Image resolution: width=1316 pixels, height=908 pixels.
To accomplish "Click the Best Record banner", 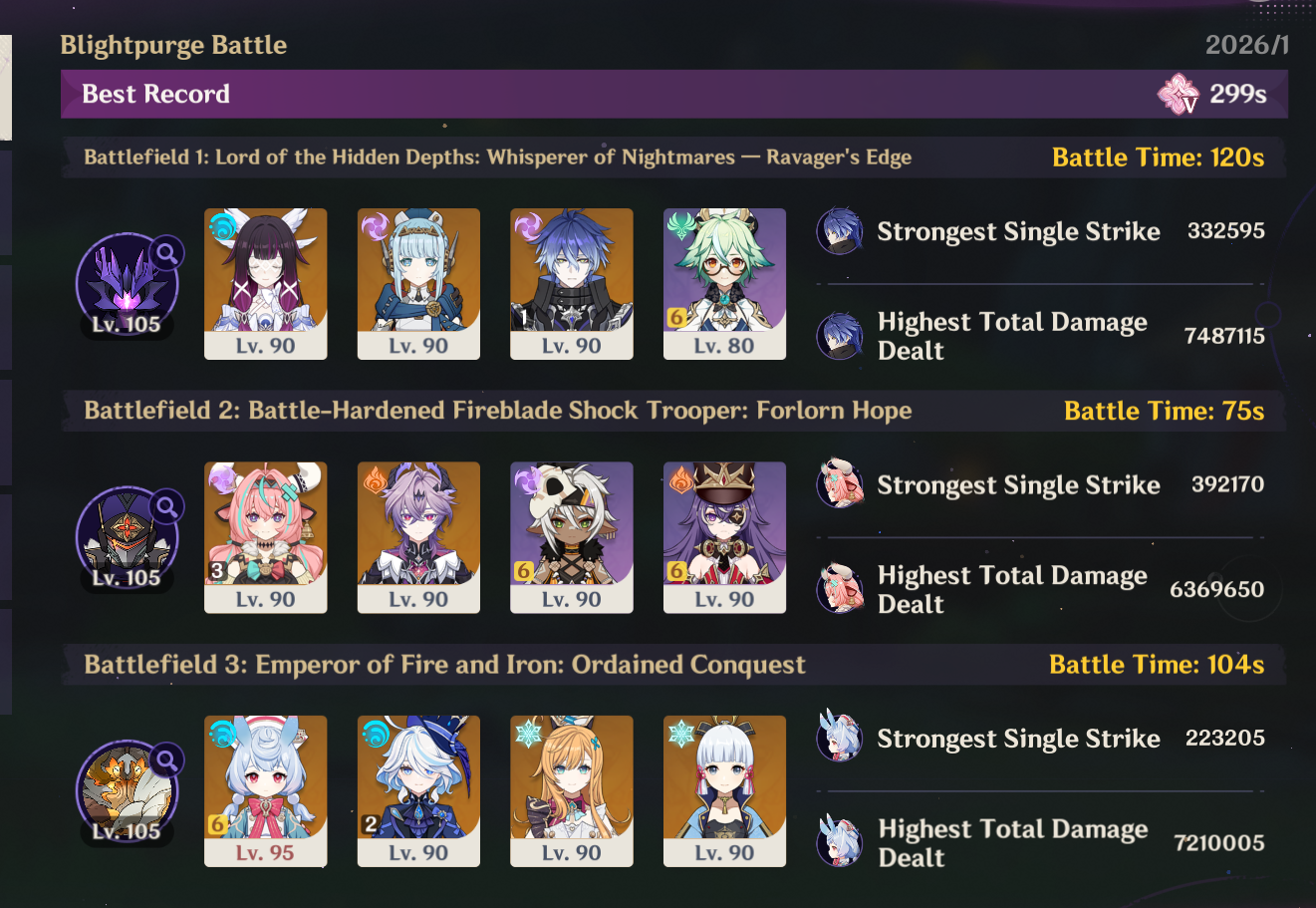I will 673,94.
